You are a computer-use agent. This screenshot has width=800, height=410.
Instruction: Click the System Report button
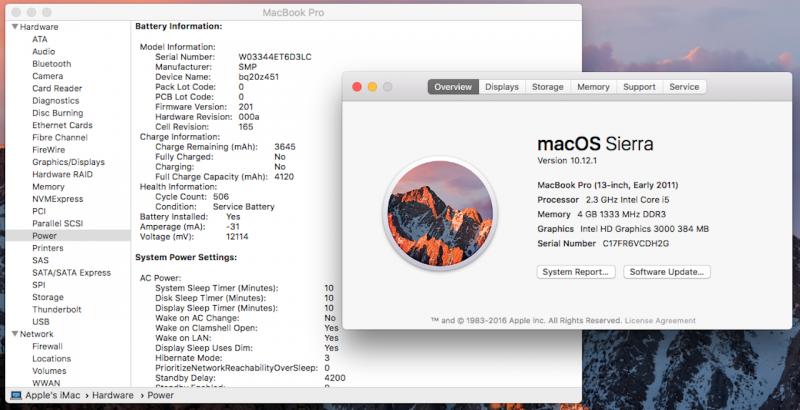click(x=576, y=272)
